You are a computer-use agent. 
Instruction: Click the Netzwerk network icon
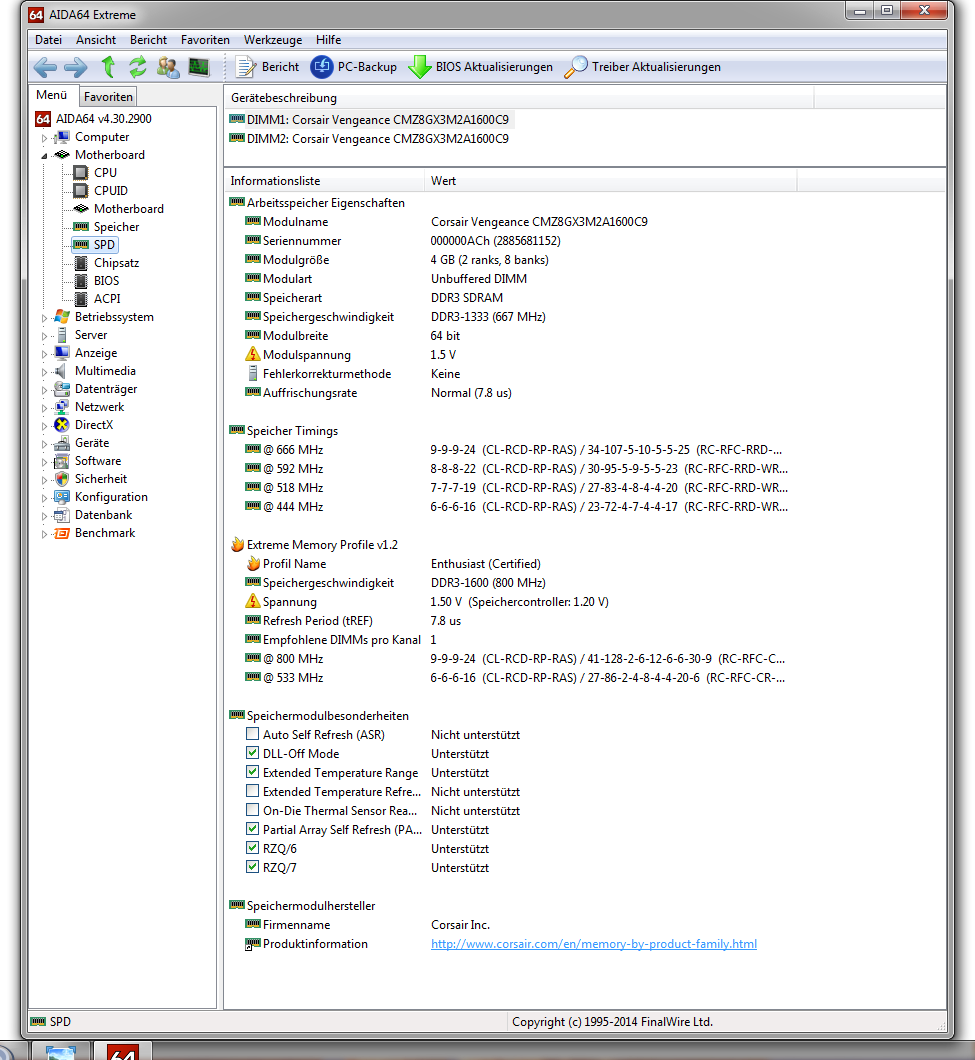point(62,407)
